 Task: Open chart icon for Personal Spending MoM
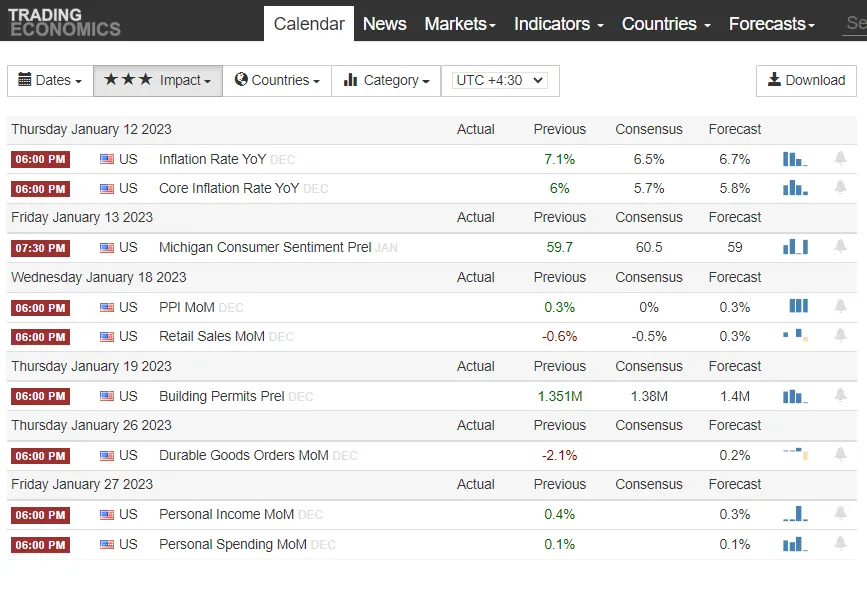pos(795,544)
